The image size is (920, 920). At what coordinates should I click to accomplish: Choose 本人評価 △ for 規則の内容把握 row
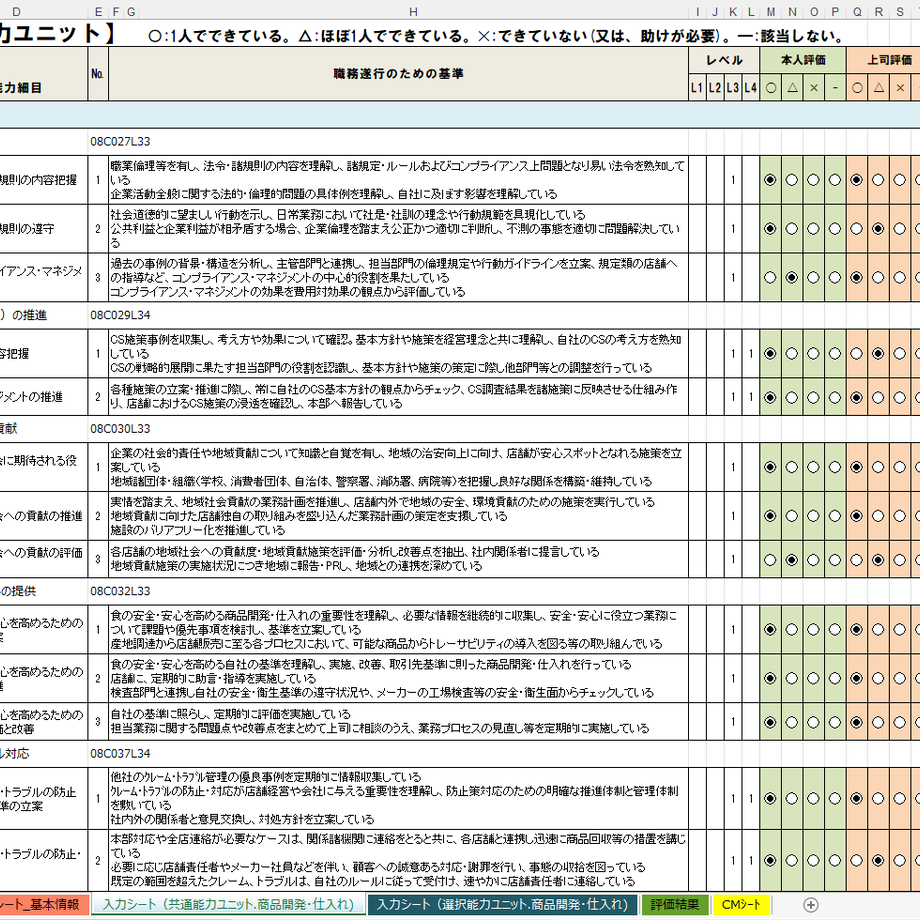click(x=792, y=180)
